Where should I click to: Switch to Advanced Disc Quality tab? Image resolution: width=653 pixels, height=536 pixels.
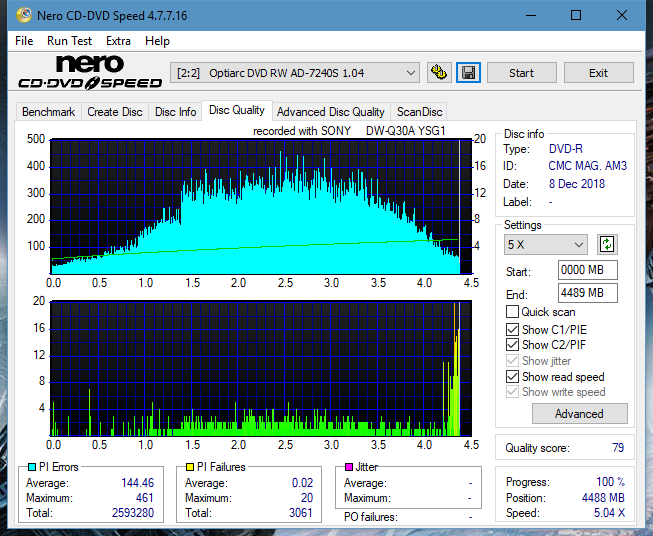[x=331, y=112]
